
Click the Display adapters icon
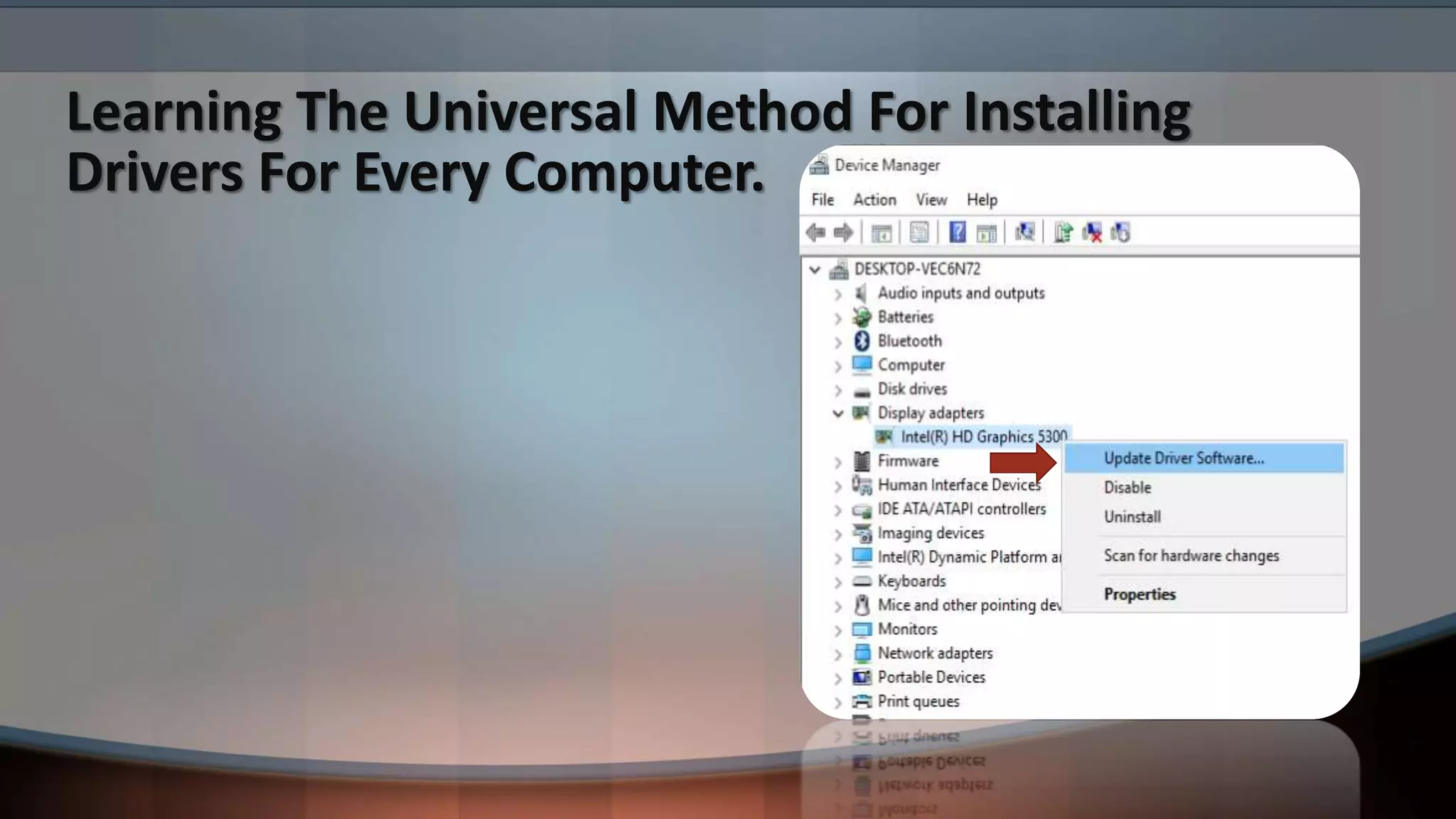[862, 412]
